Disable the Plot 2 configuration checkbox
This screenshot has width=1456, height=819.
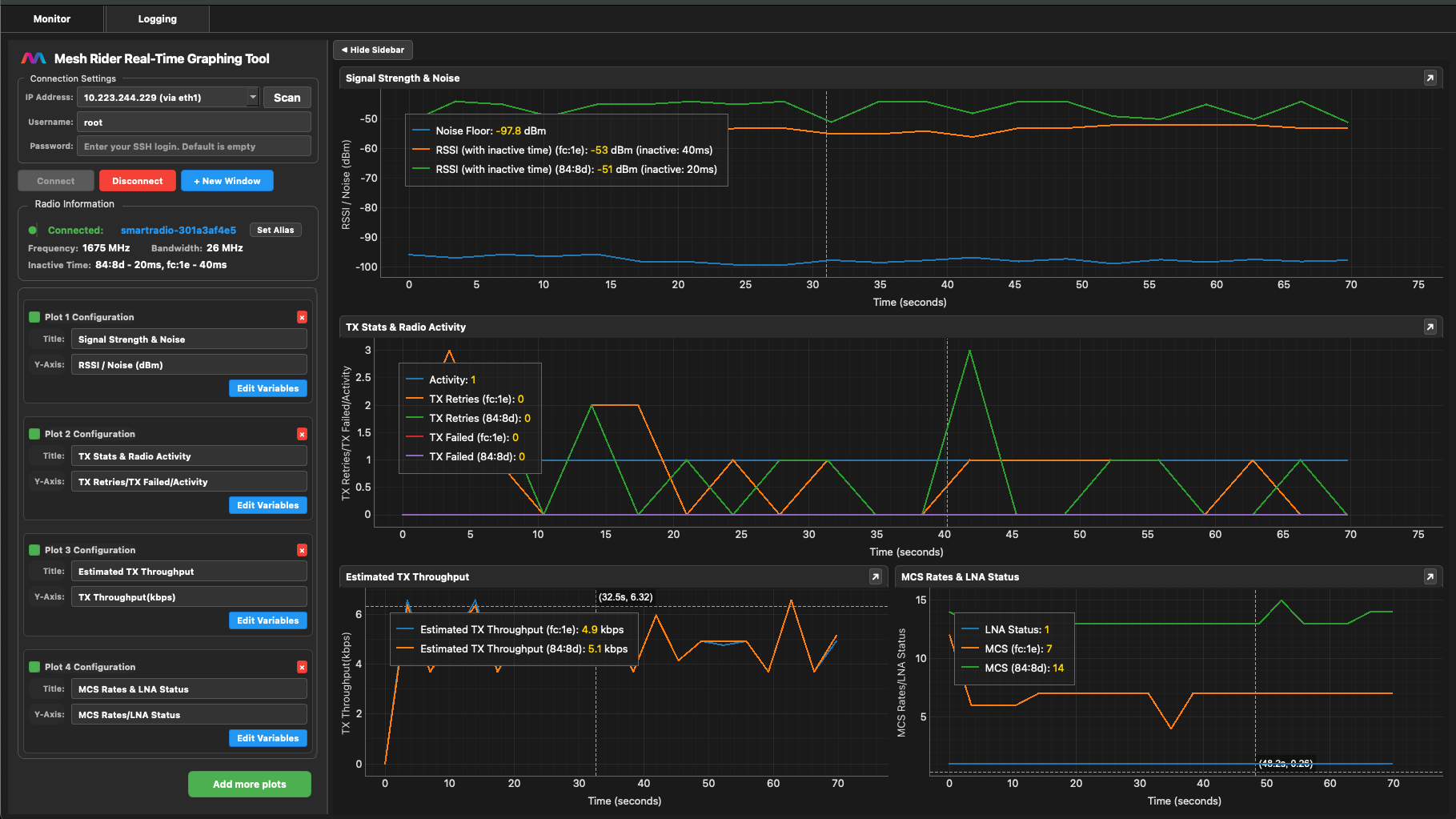tap(34, 433)
